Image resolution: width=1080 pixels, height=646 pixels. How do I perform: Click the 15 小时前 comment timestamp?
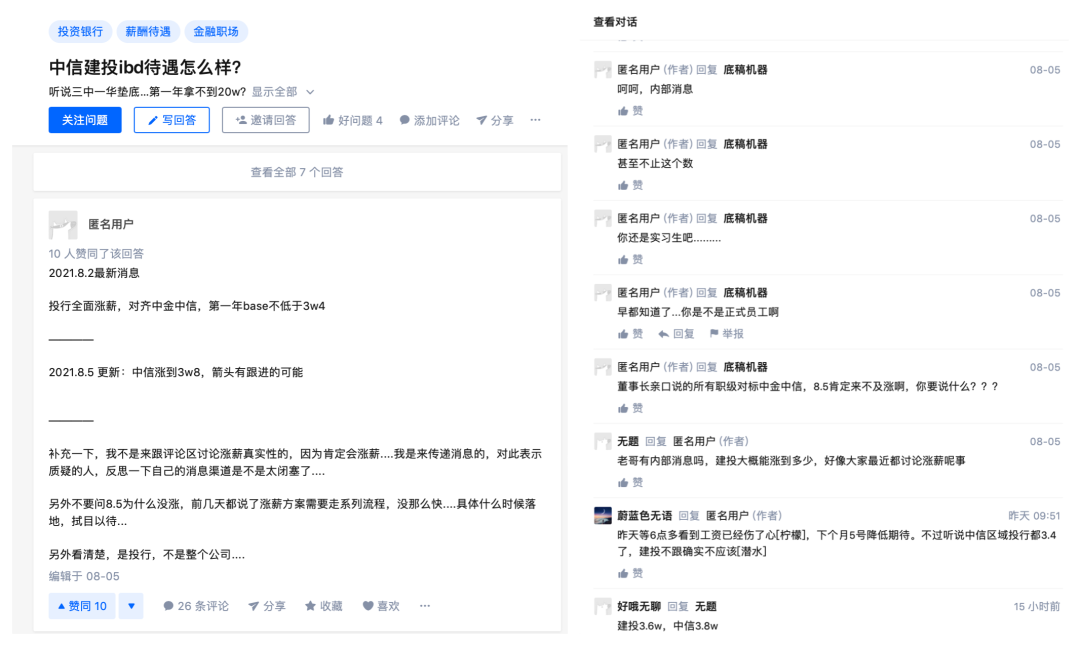(x=1037, y=607)
